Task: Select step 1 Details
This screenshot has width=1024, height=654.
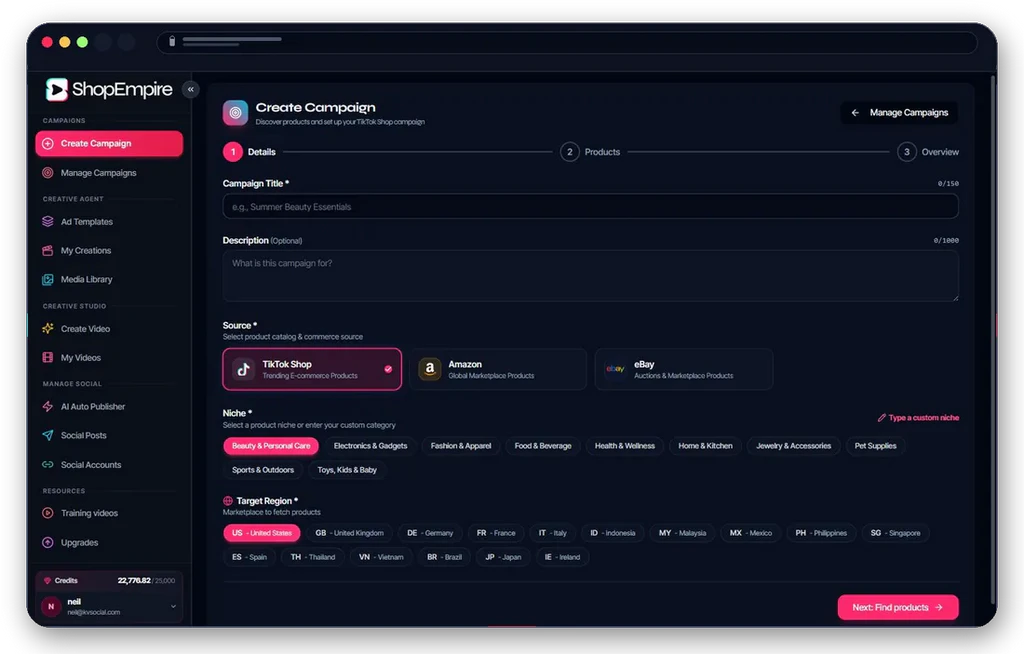Action: pos(249,152)
